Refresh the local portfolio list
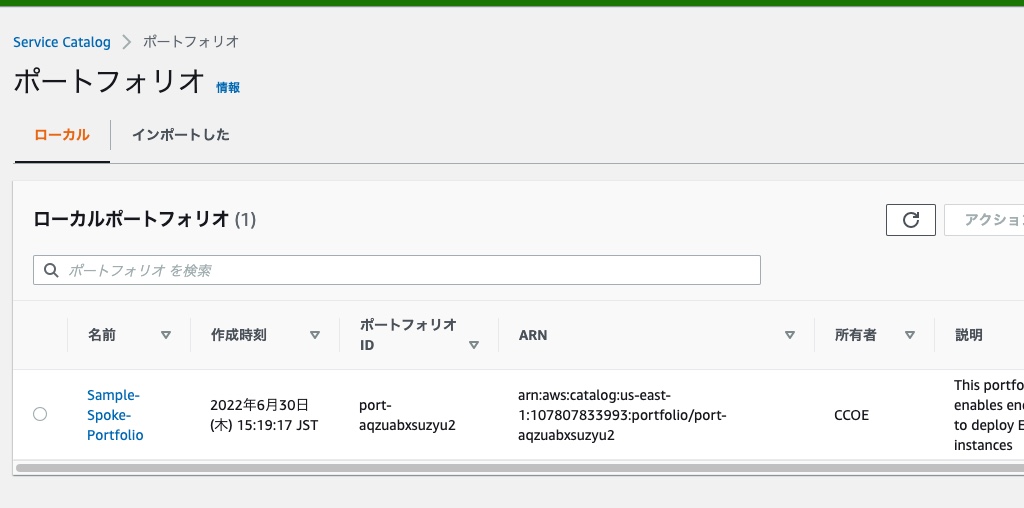Screen dimensions: 1024x508 910,220
